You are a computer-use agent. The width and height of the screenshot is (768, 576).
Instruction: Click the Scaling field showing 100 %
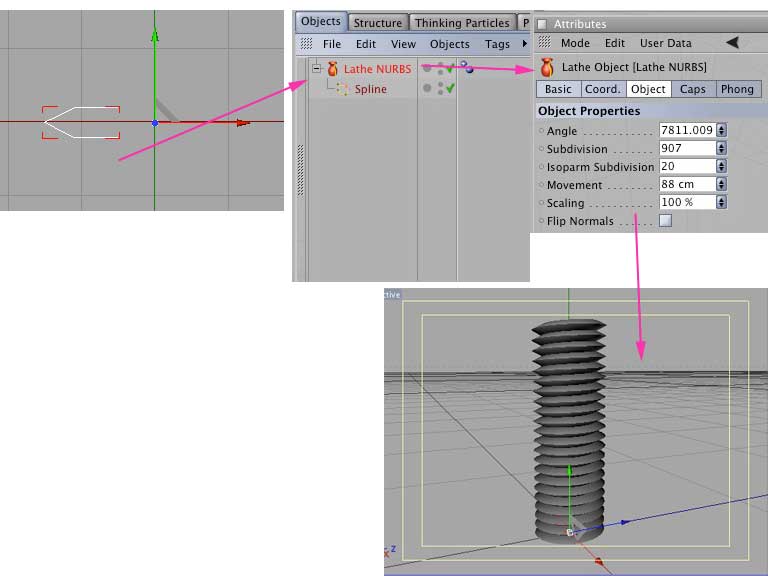687,202
